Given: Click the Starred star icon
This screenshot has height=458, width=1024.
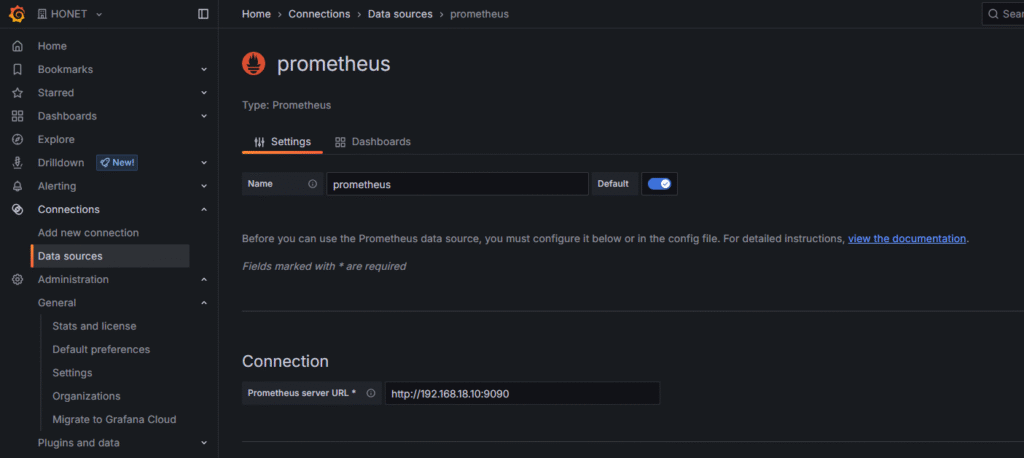Looking at the screenshot, I should (17, 93).
